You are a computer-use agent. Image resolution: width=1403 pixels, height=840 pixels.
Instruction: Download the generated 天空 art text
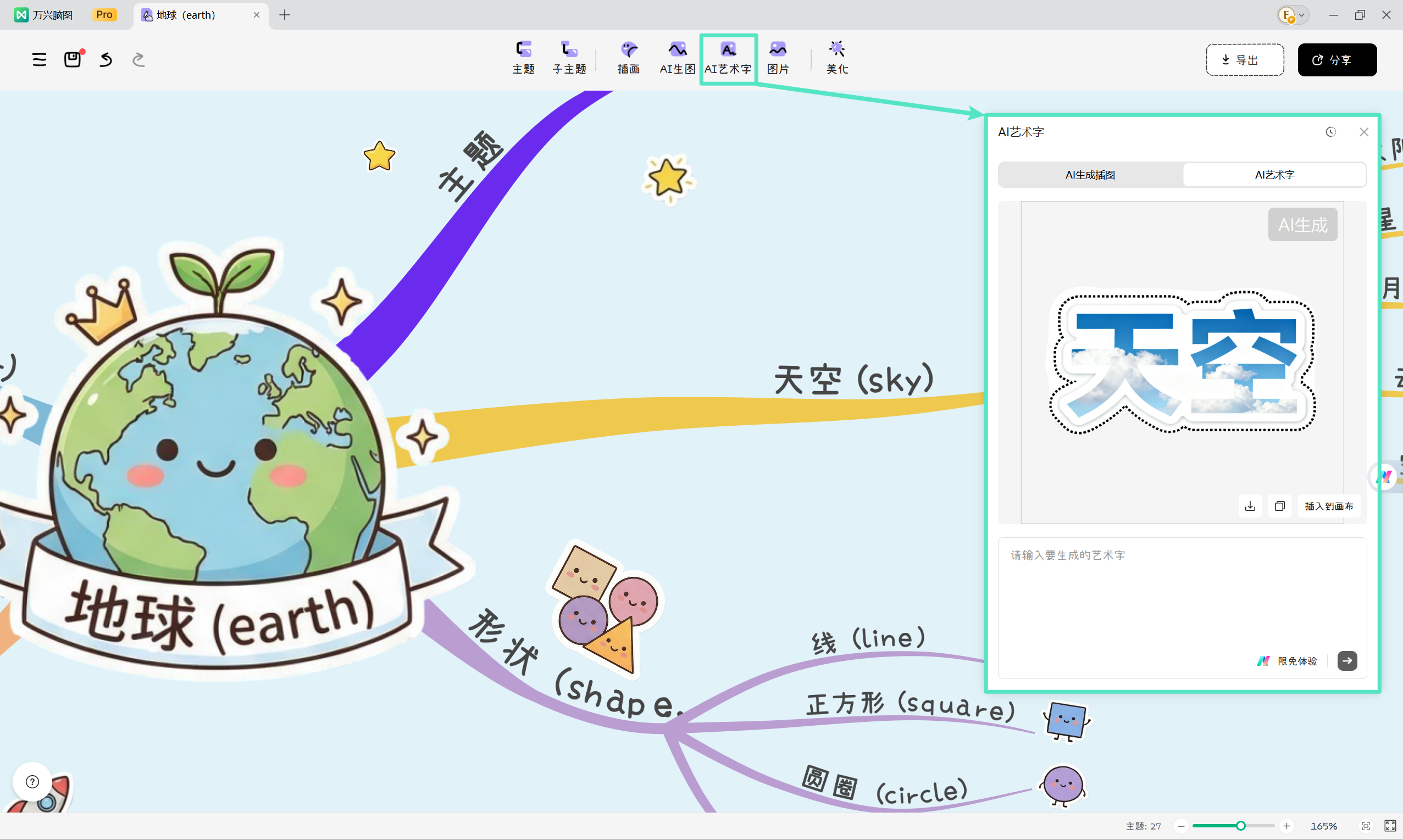point(1250,506)
